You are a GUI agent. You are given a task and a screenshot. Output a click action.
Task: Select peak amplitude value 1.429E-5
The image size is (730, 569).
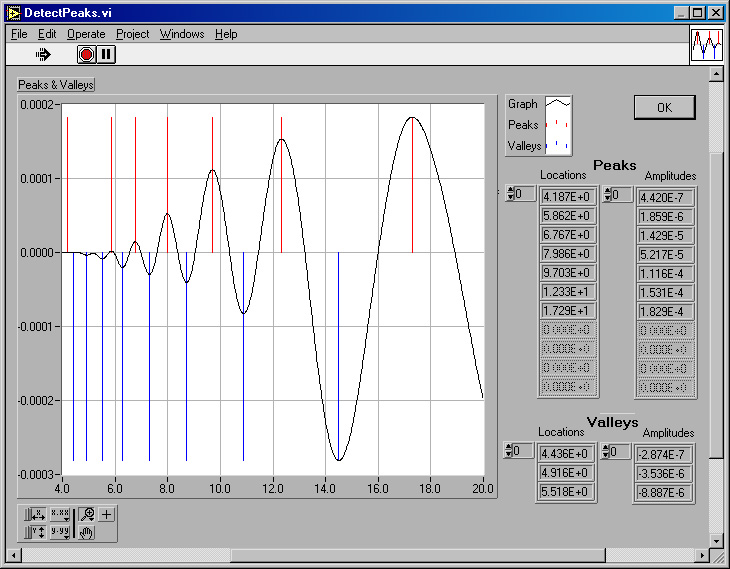pyautogui.click(x=665, y=236)
